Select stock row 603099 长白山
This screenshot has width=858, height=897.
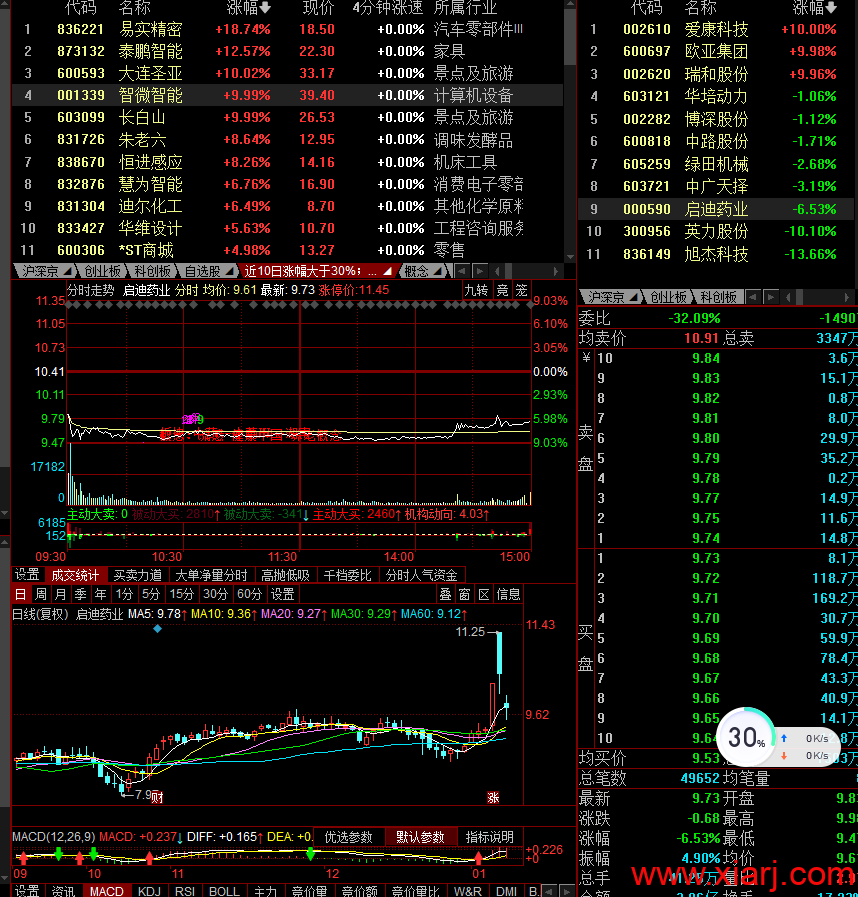(x=287, y=117)
